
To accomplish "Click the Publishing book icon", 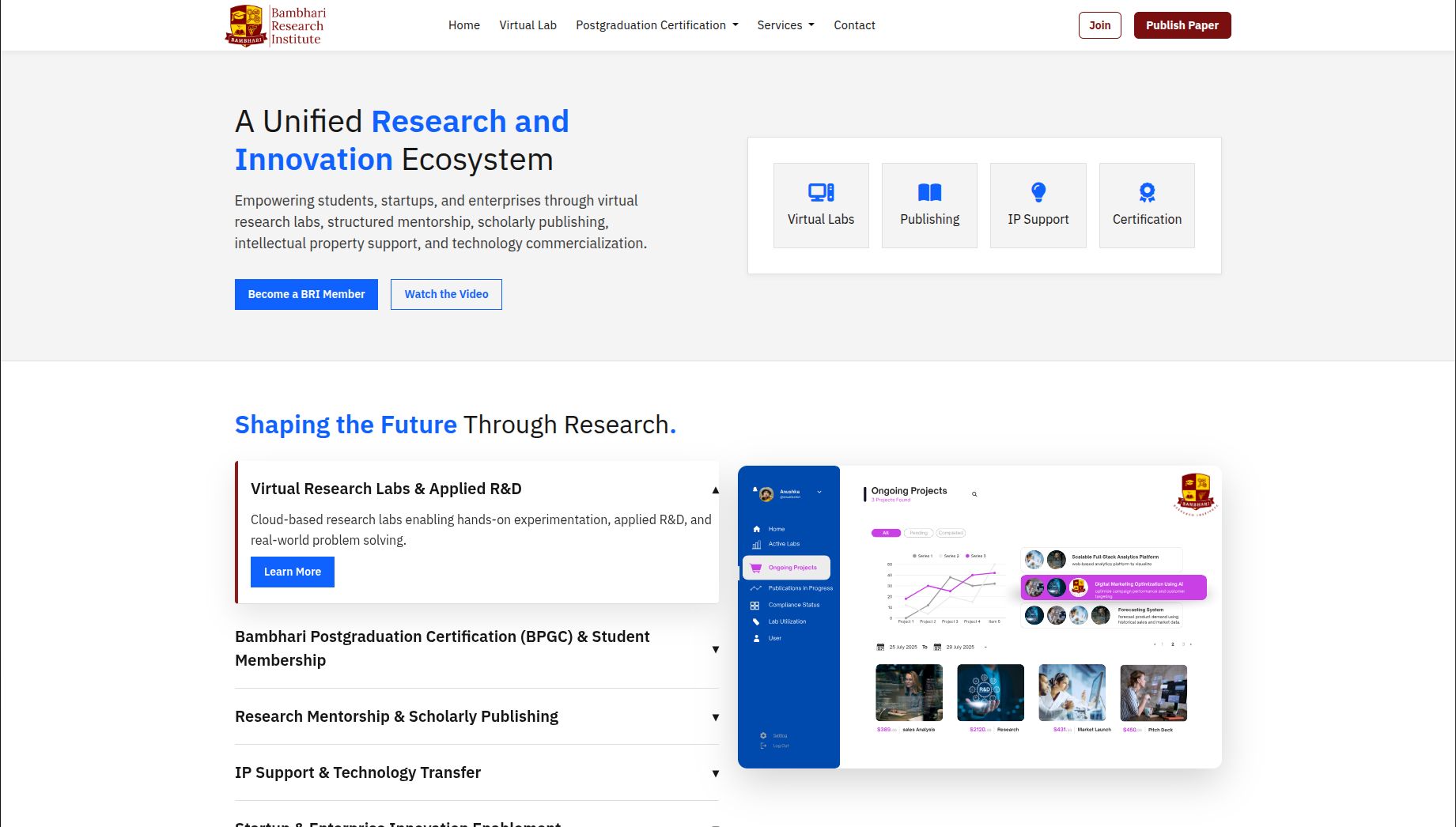I will tap(929, 192).
